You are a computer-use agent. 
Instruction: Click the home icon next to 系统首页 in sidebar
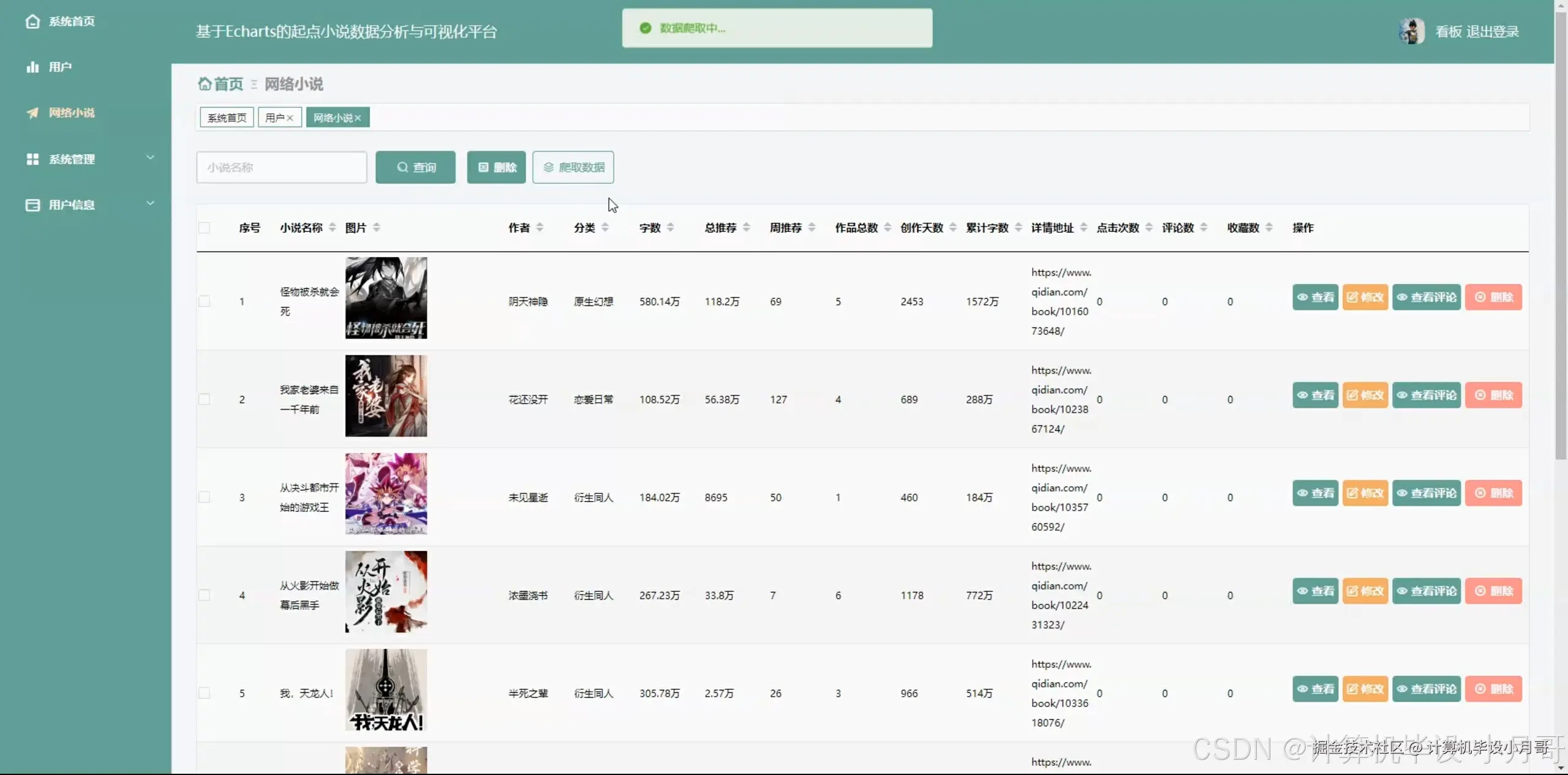[x=32, y=21]
